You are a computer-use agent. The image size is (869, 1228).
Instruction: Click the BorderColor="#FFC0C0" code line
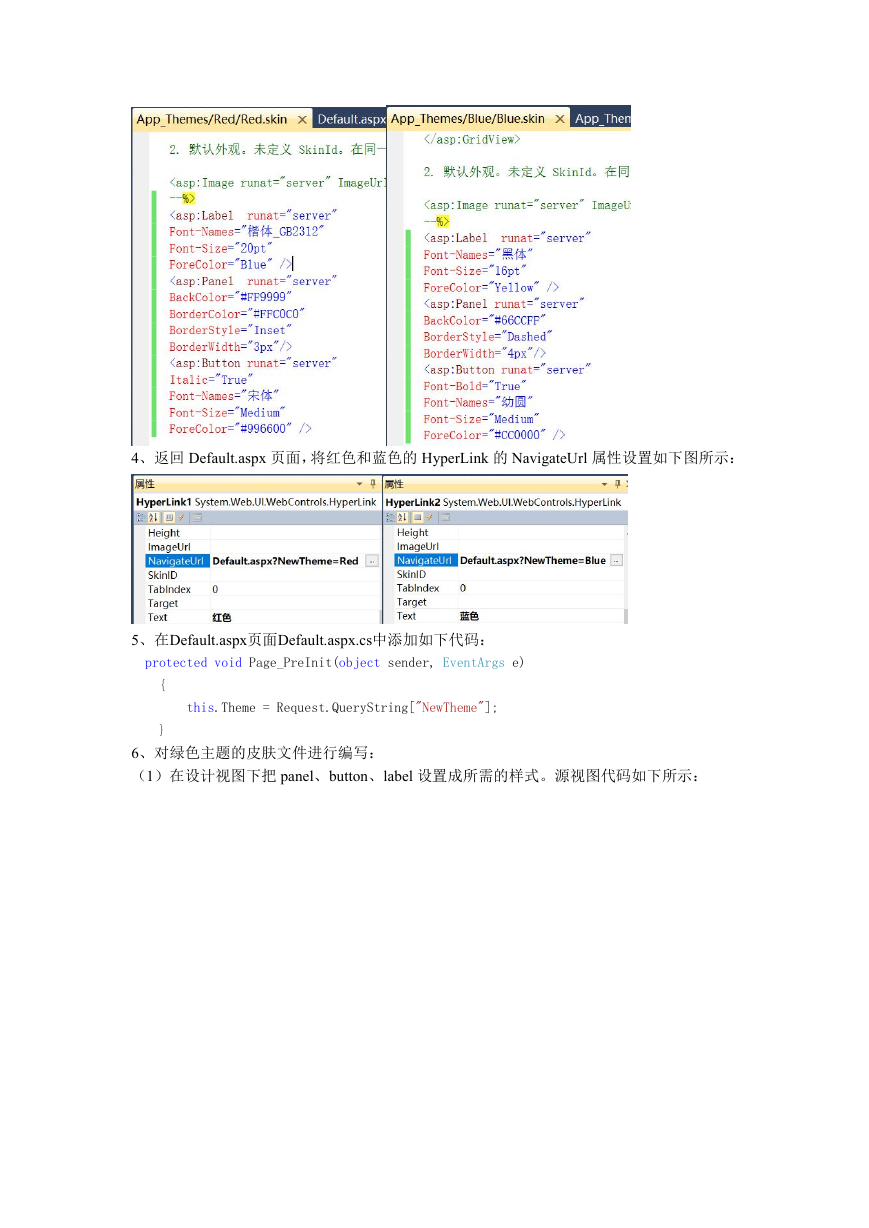pos(237,313)
